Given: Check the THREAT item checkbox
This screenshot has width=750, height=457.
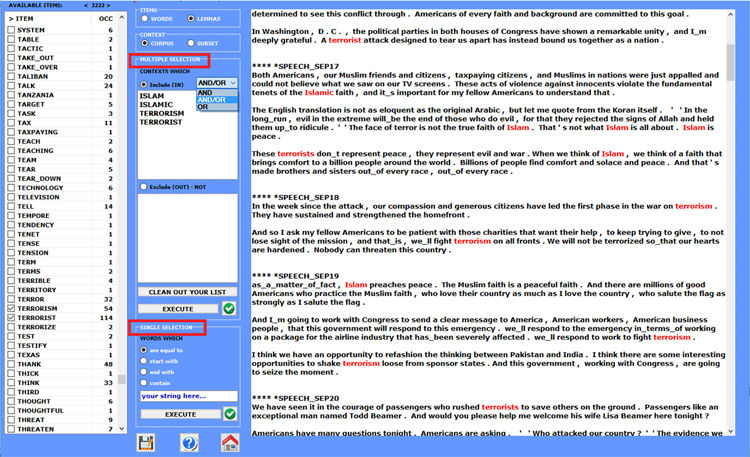Looking at the screenshot, I should [11, 420].
